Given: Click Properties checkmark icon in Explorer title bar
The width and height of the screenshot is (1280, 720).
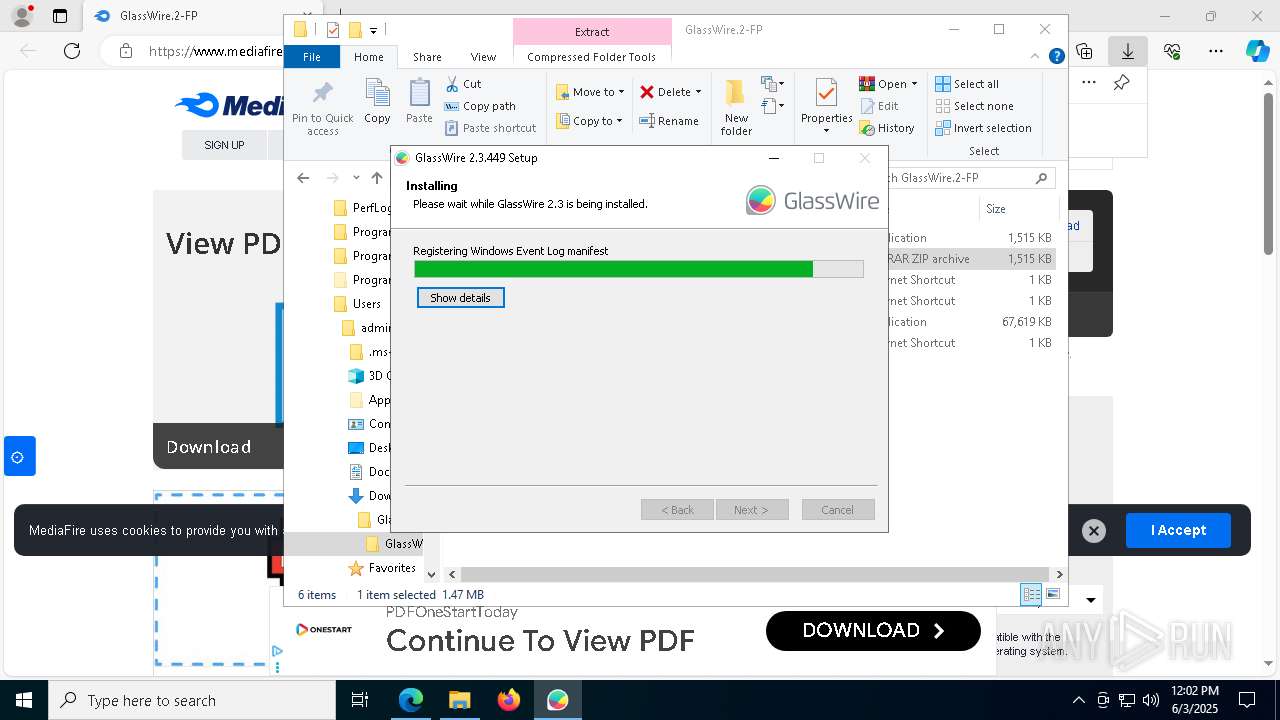Looking at the screenshot, I should pos(333,30).
